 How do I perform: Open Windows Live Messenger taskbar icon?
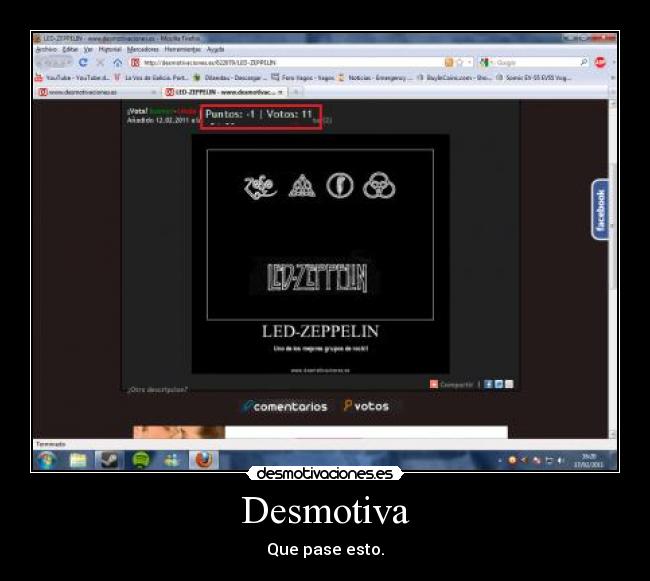coord(171,460)
